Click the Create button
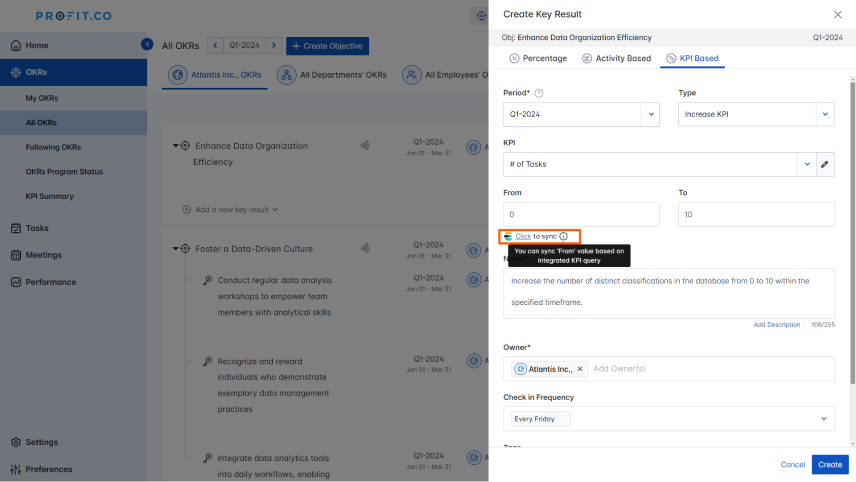This screenshot has height=482, width=856. [830, 465]
